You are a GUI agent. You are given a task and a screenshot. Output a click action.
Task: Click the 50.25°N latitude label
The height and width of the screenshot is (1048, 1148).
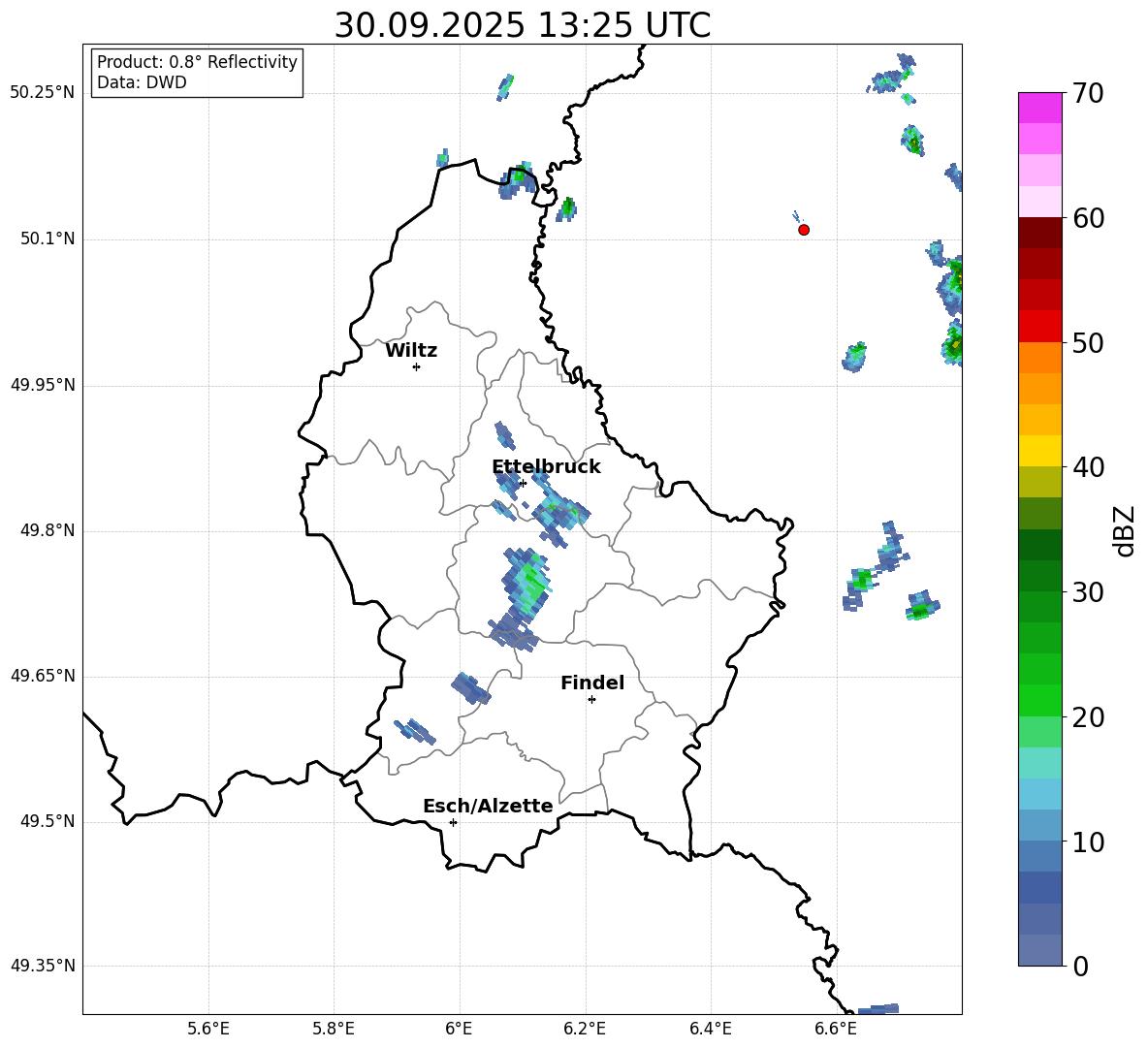pos(43,93)
